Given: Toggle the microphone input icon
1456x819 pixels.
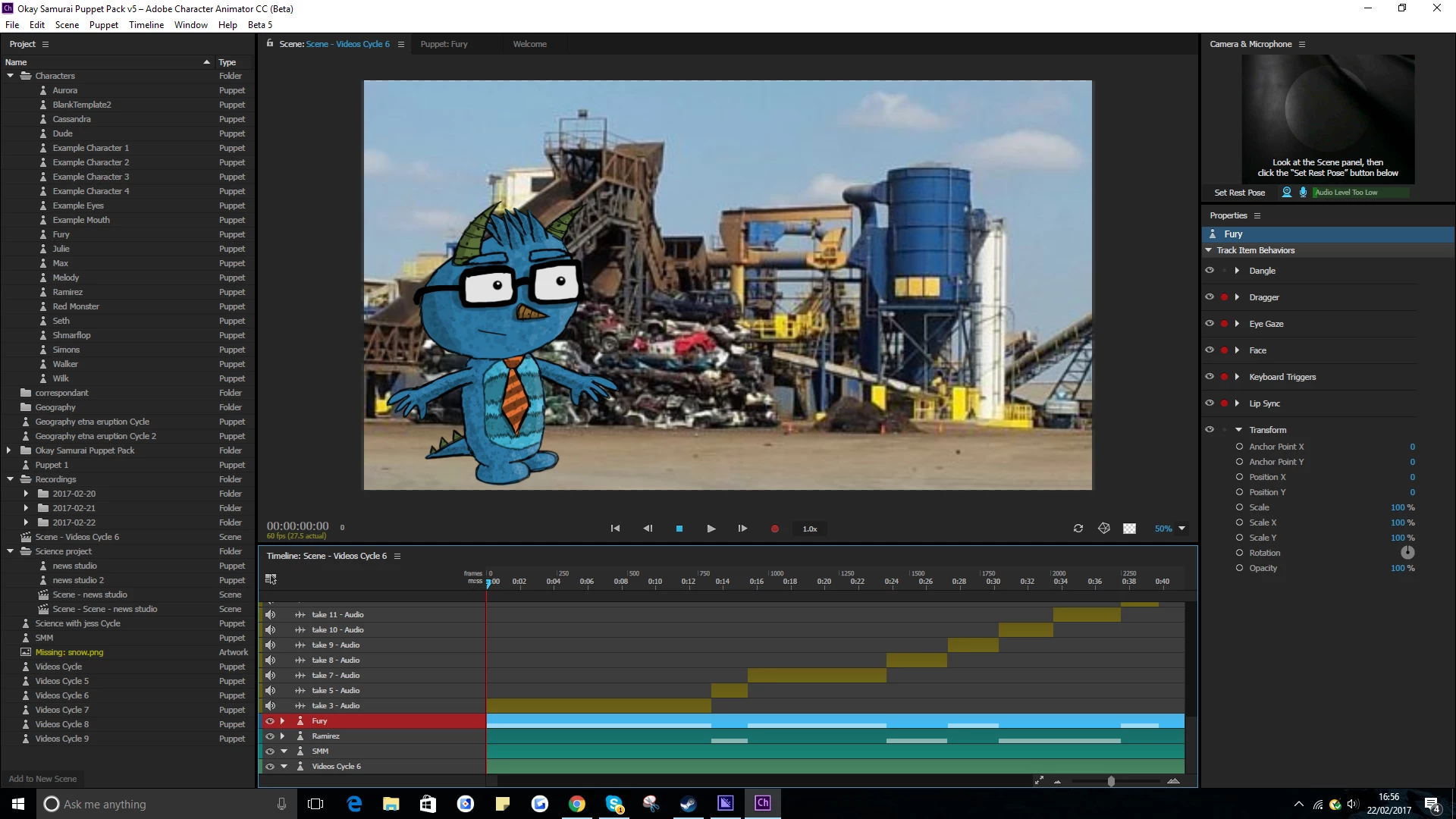Looking at the screenshot, I should pyautogui.click(x=1303, y=192).
